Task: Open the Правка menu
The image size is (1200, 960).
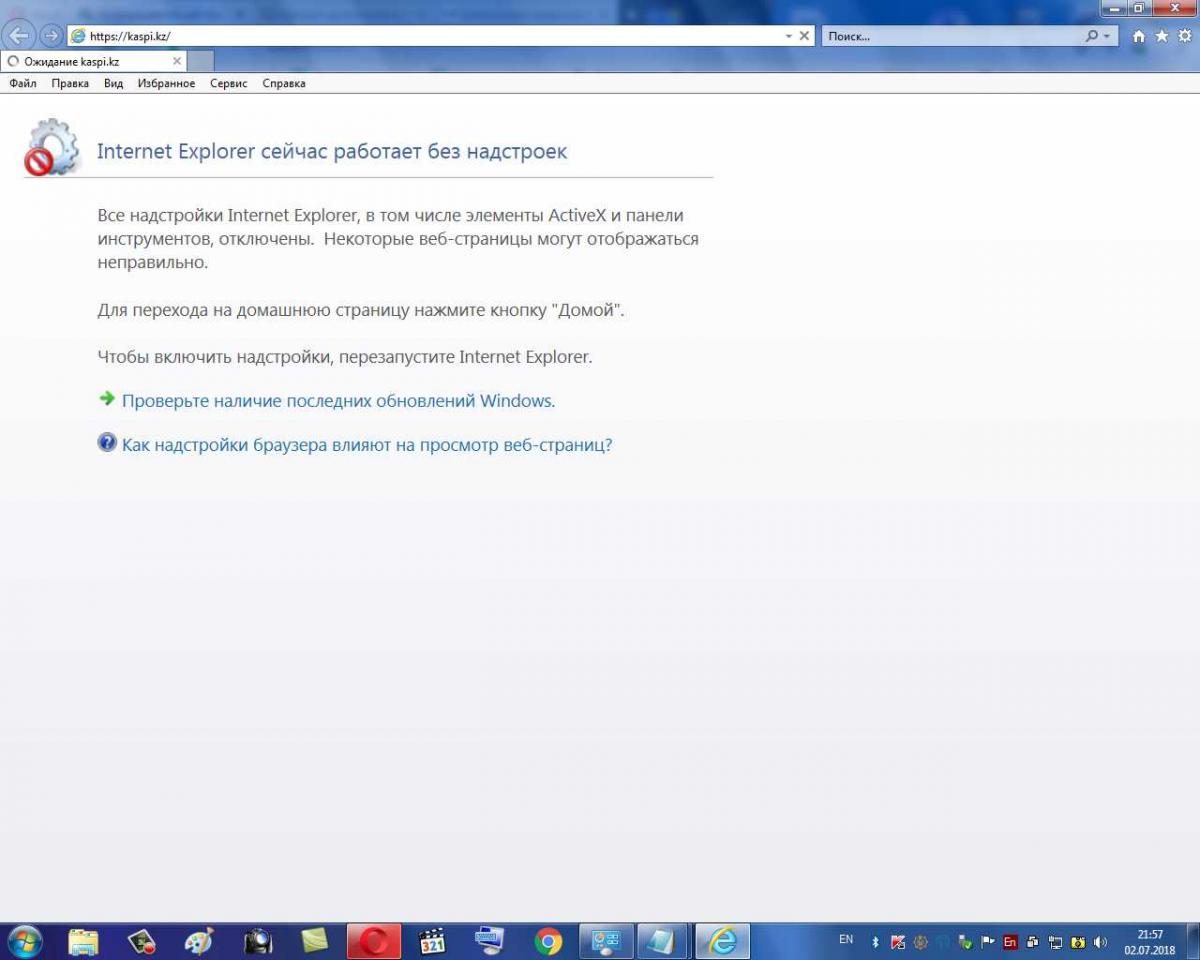Action: click(x=70, y=84)
